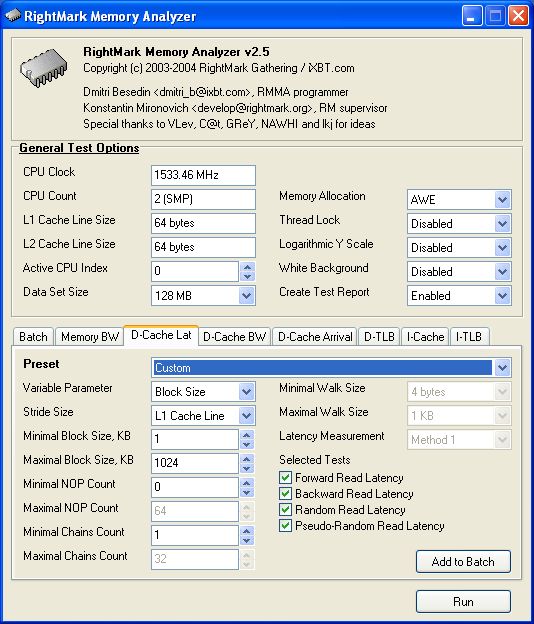534x624 pixels.
Task: Decrease Active CPU Index with down arrow
Action: point(248,276)
